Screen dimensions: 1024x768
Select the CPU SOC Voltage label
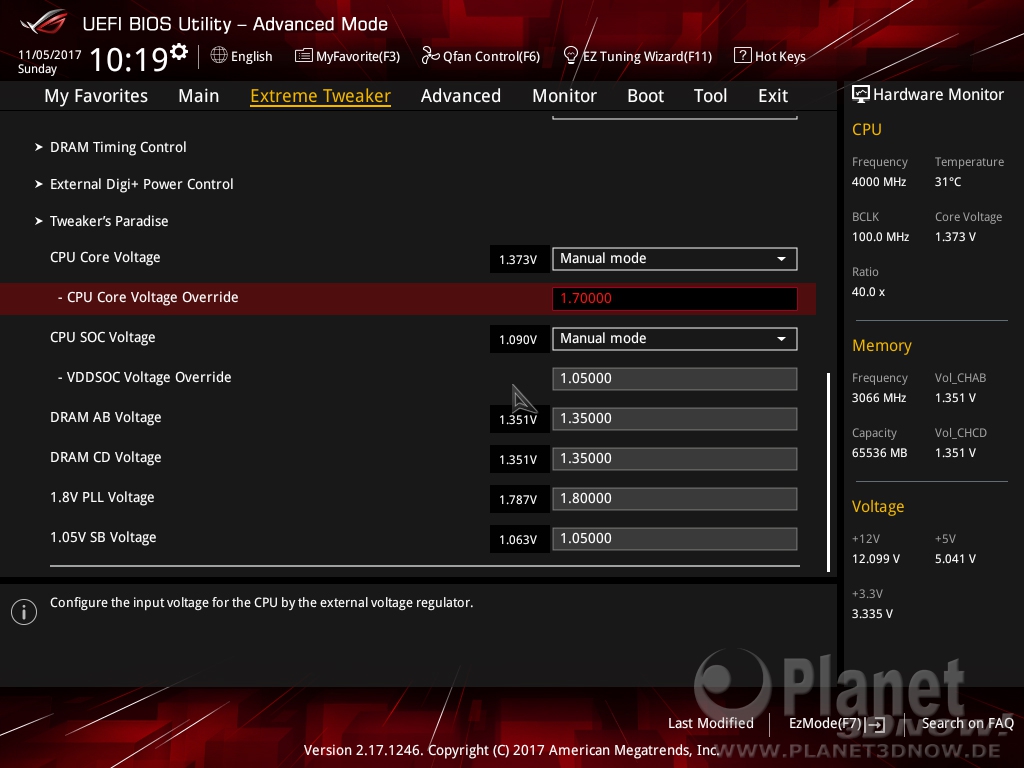pyautogui.click(x=103, y=337)
